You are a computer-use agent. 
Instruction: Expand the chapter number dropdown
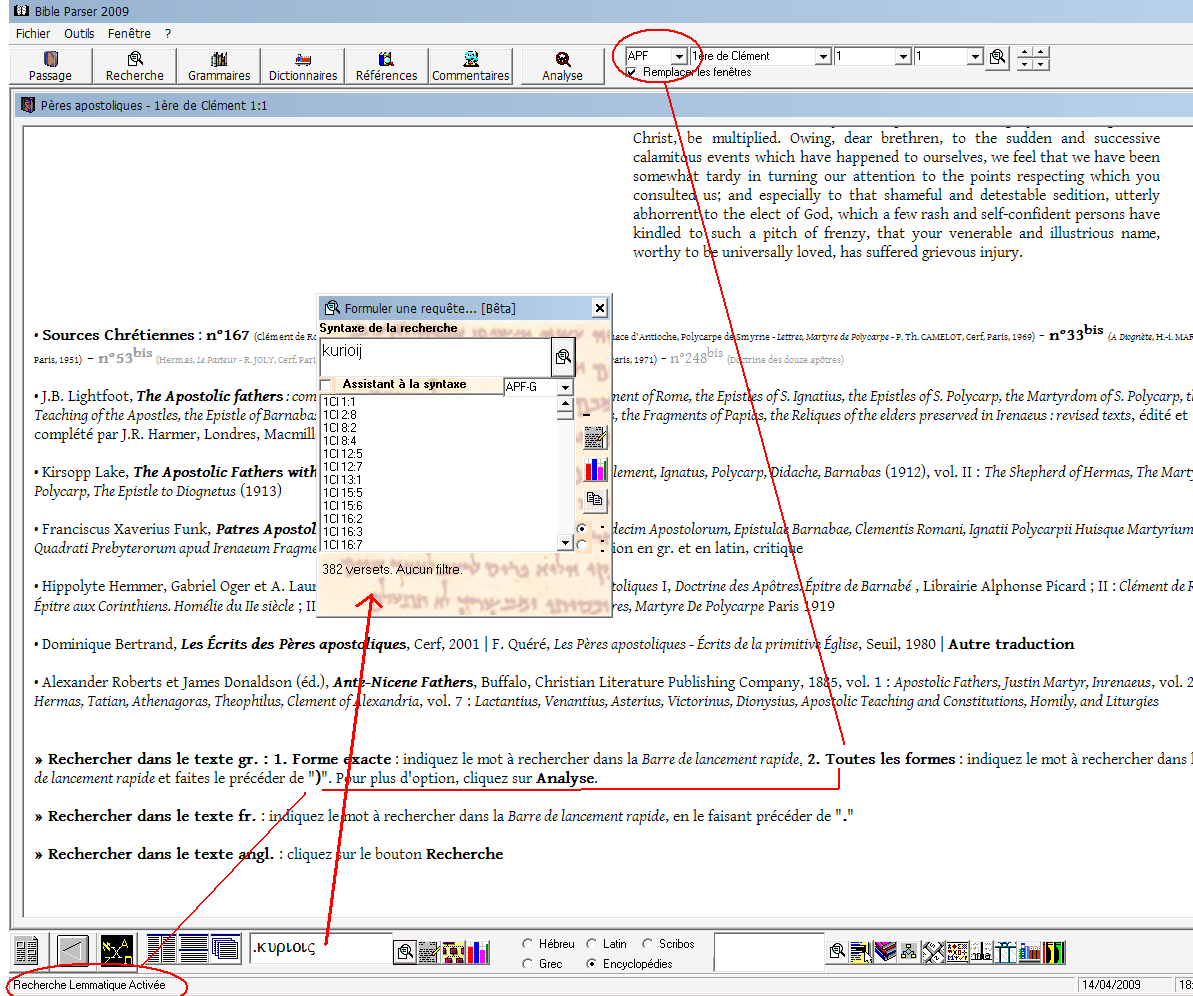tap(903, 56)
